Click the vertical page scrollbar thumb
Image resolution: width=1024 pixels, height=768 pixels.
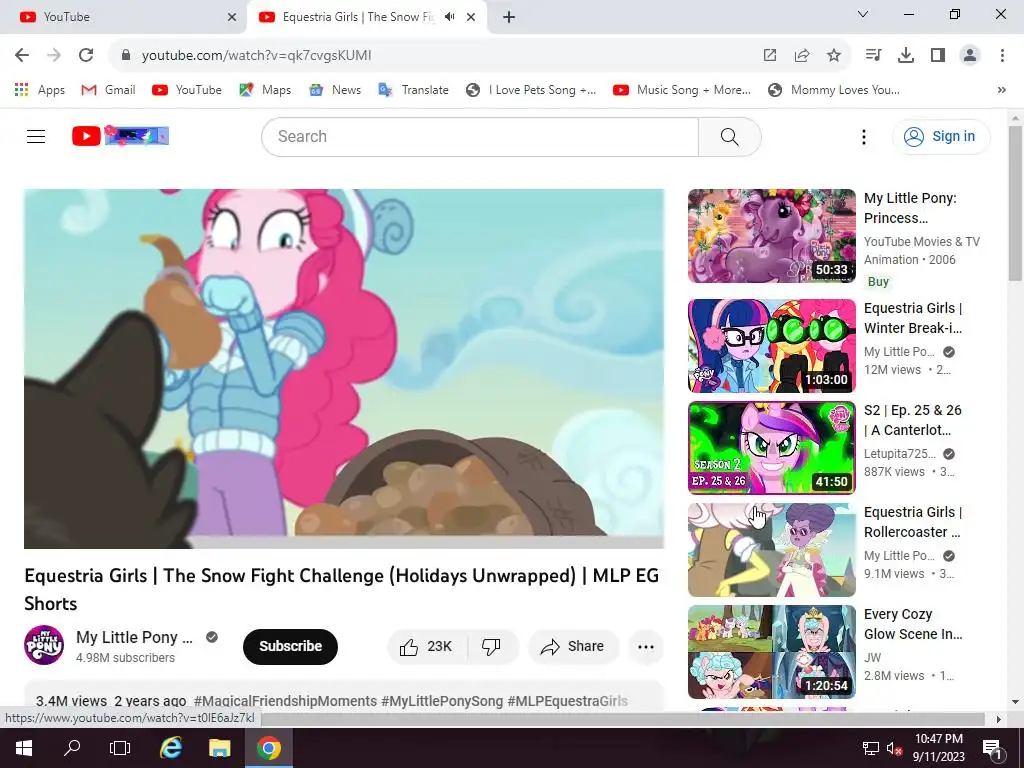tap(1015, 202)
